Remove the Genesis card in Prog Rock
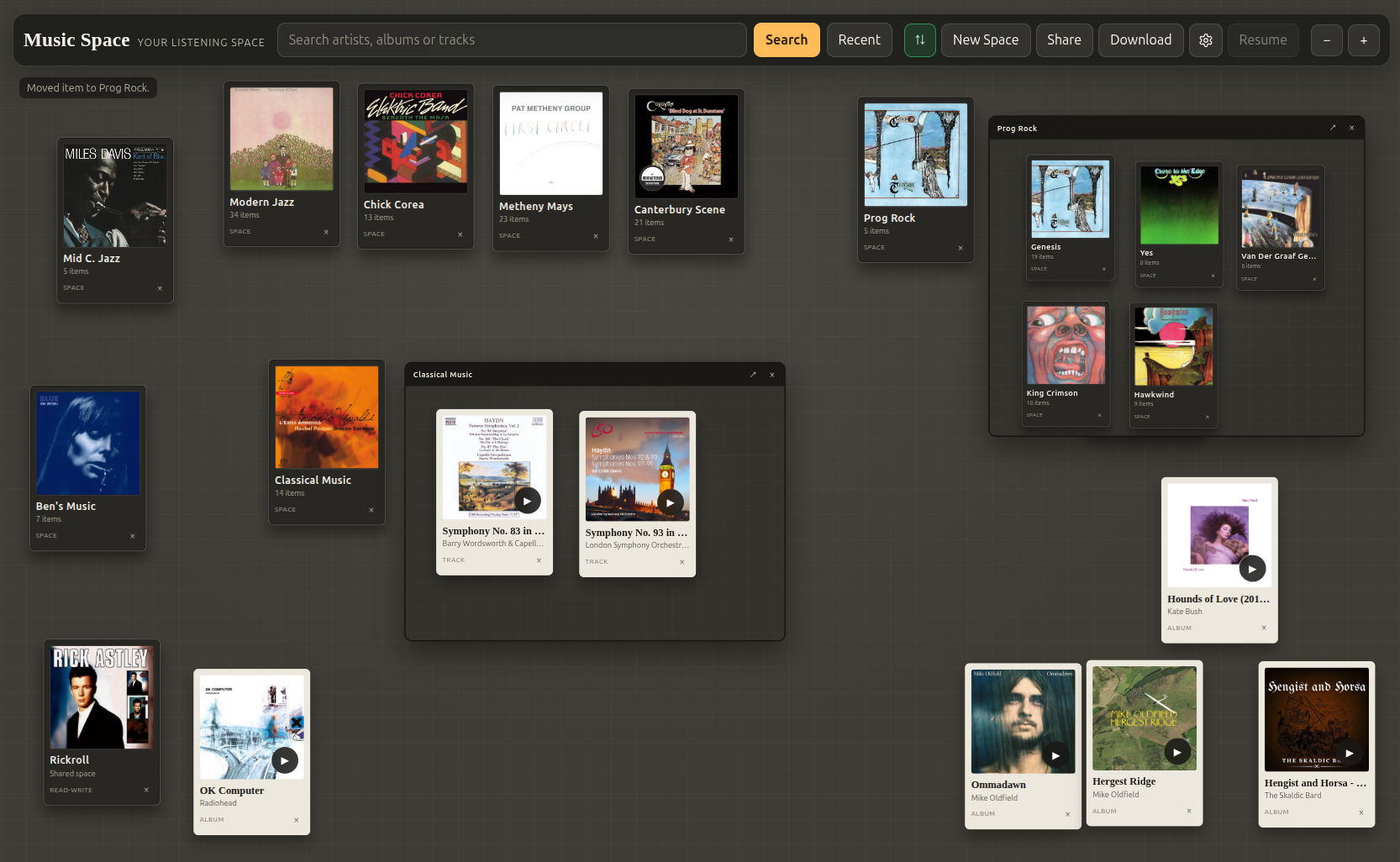This screenshot has height=862, width=1400. (x=1104, y=269)
